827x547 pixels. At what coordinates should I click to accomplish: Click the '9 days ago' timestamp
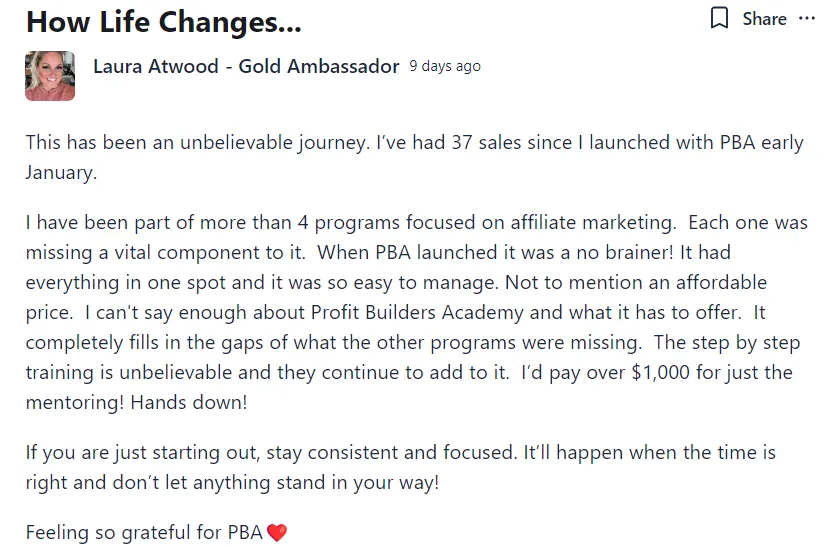click(445, 66)
